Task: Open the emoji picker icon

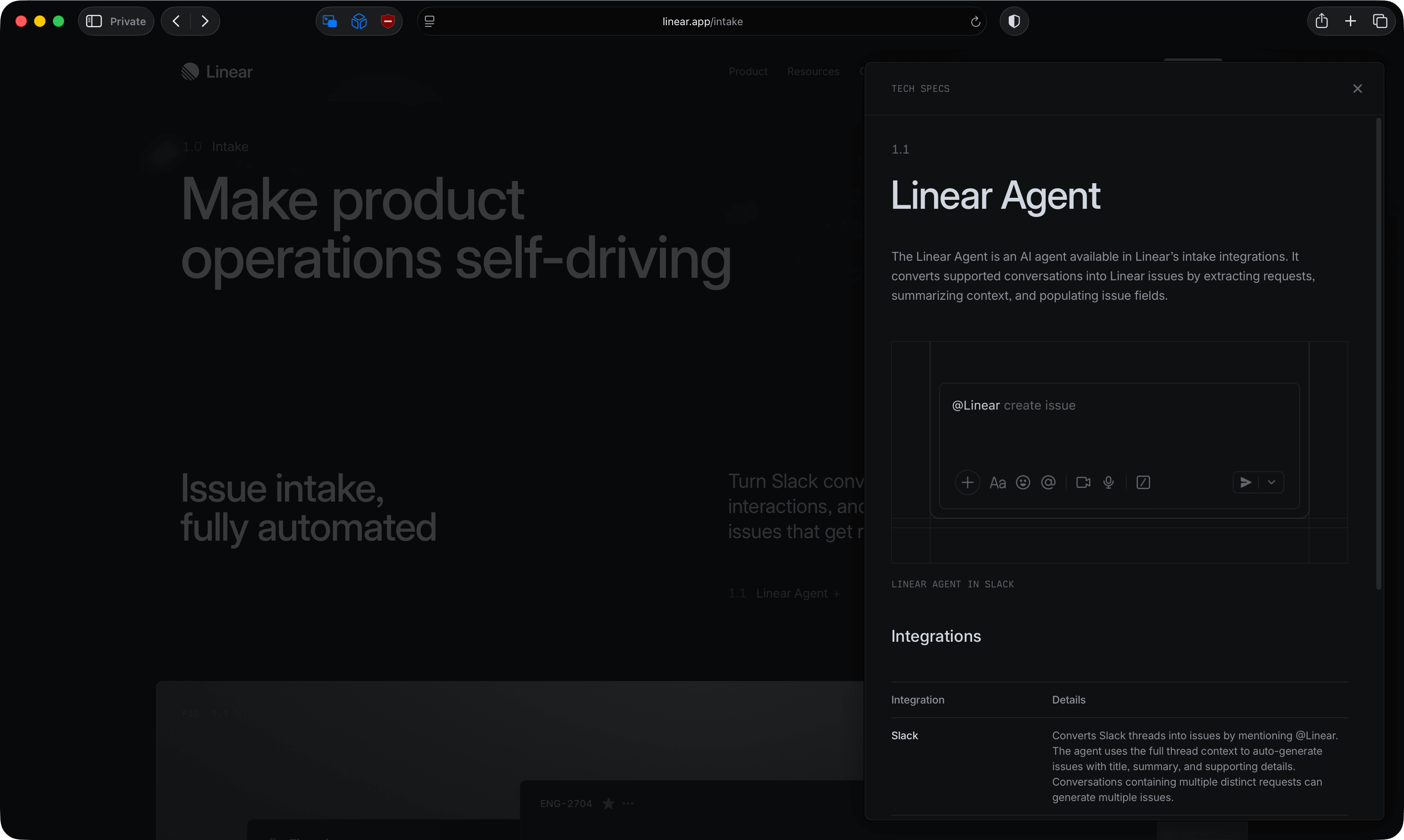Action: [x=1023, y=482]
